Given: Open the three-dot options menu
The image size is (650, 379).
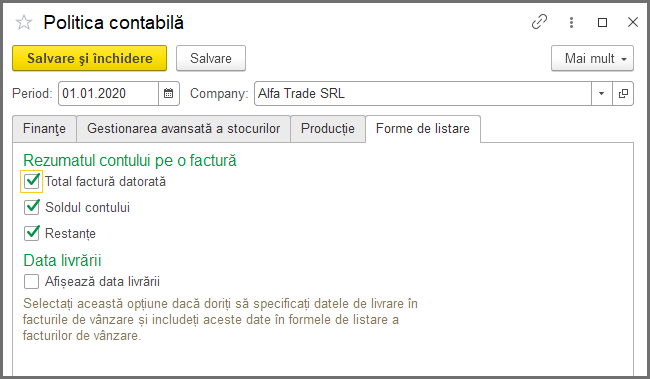Looking at the screenshot, I should pyautogui.click(x=571, y=22).
